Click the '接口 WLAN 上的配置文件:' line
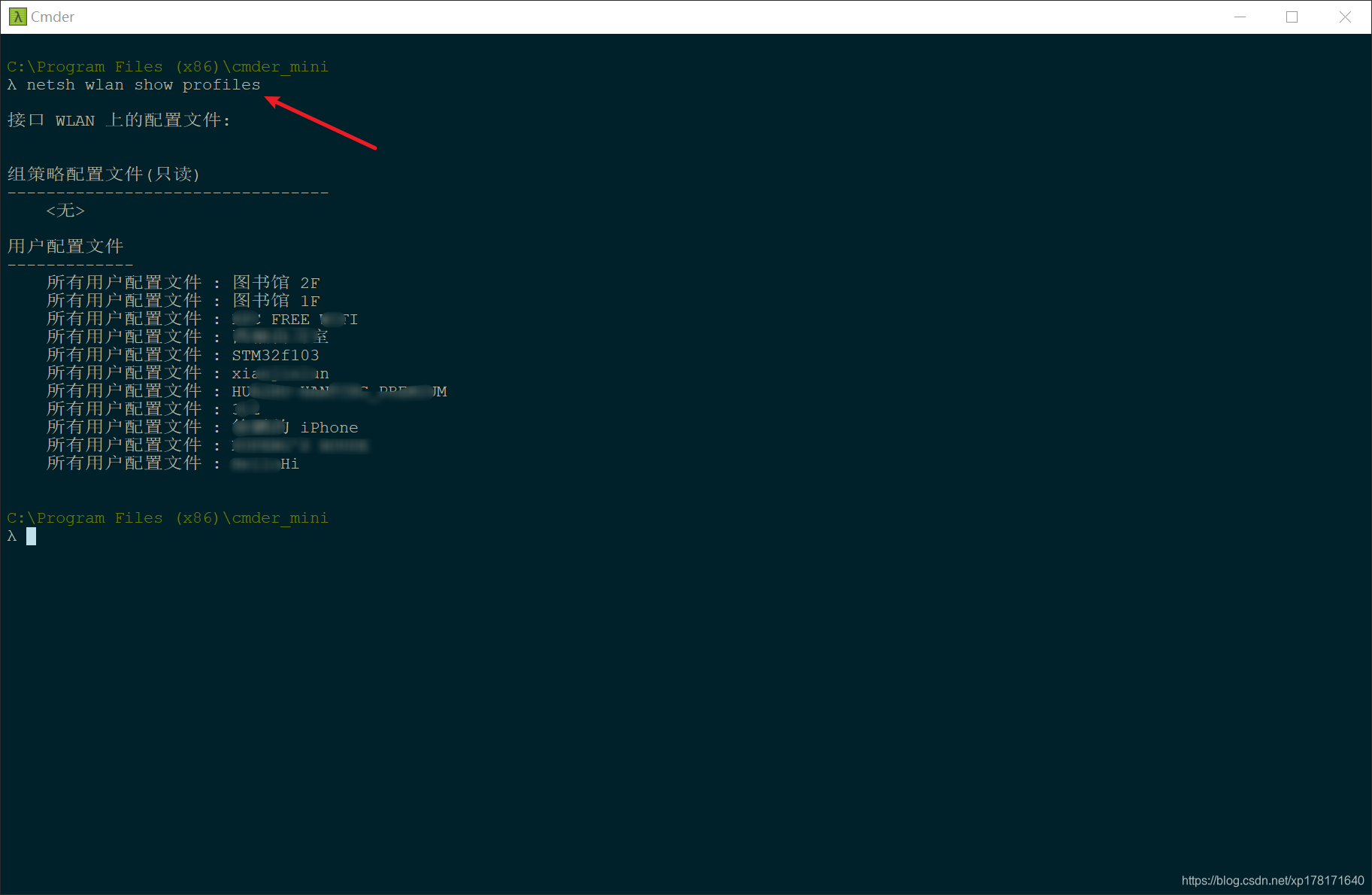1372x895 pixels. pyautogui.click(x=119, y=120)
